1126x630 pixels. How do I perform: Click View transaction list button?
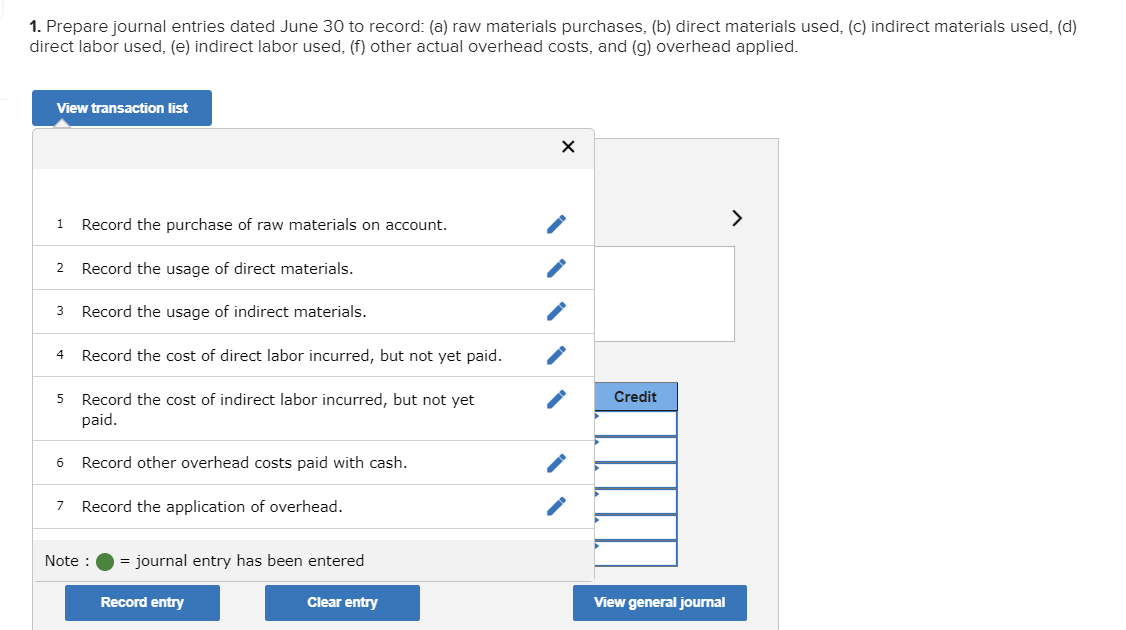(122, 108)
